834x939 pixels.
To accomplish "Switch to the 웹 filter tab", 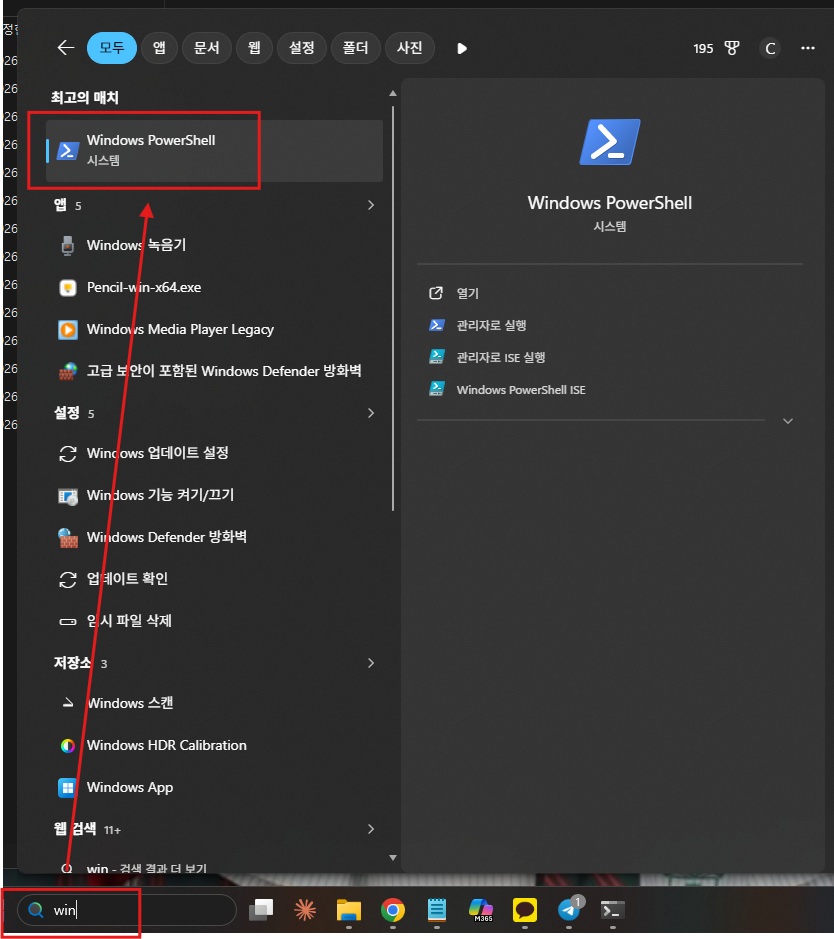I will click(254, 48).
